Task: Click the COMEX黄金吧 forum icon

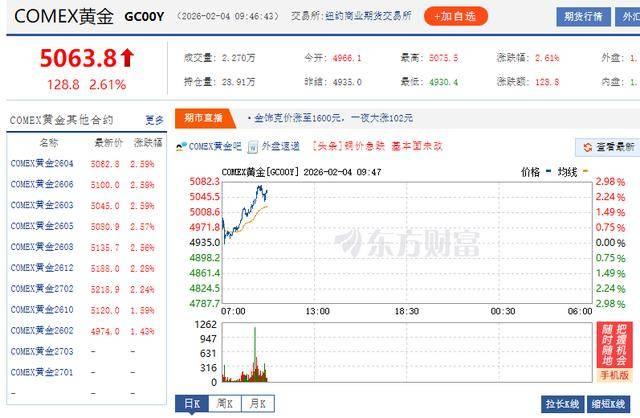Action: point(181,146)
